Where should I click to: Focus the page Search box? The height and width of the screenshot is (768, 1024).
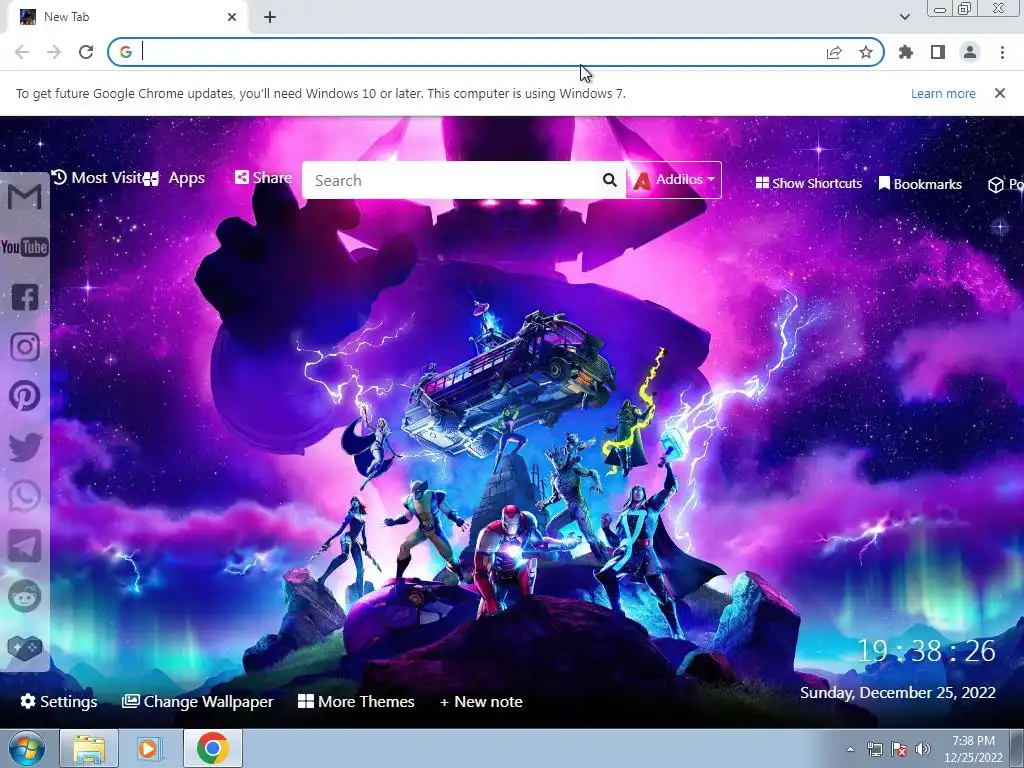coord(452,180)
